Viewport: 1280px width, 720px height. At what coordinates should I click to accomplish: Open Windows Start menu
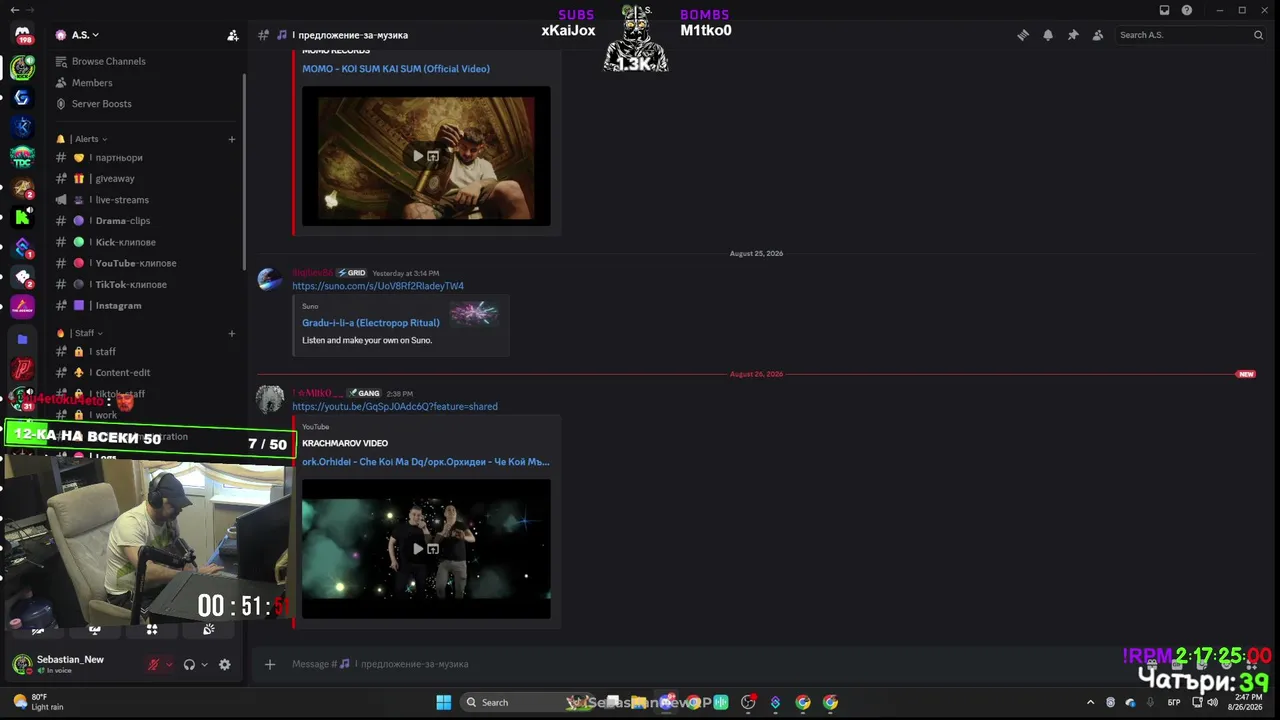[x=444, y=702]
